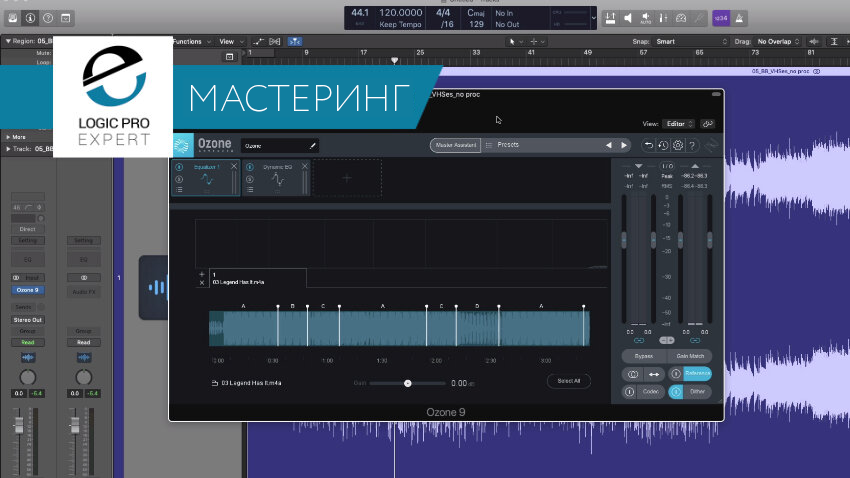Click the Bypass button in Ozone
The height and width of the screenshot is (478, 850).
coord(644,356)
